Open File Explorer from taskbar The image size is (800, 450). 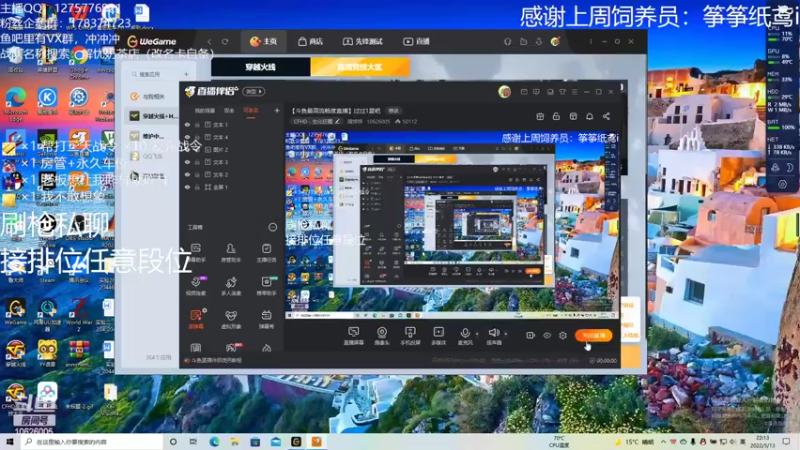coord(234,442)
